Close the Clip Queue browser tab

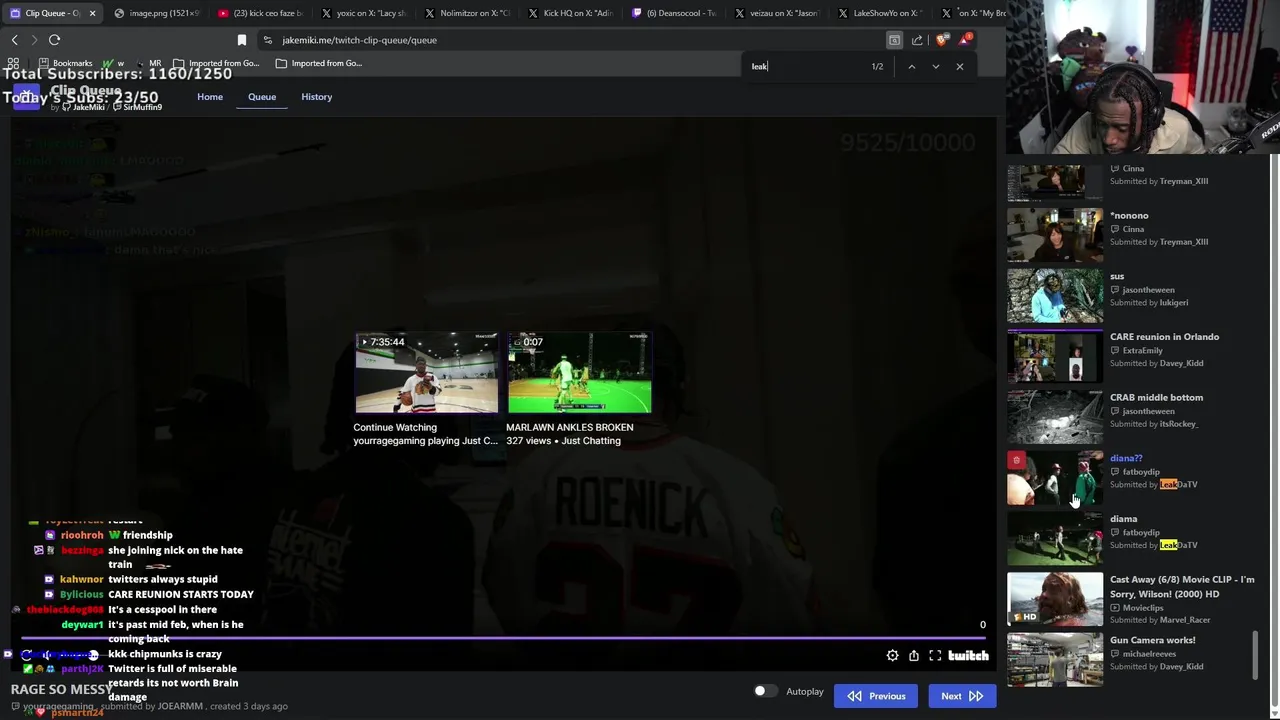click(92, 13)
